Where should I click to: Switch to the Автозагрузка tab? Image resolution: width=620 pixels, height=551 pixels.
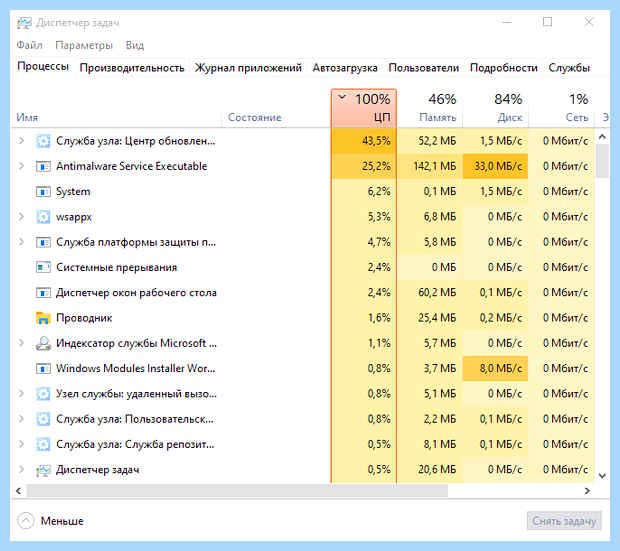(345, 68)
